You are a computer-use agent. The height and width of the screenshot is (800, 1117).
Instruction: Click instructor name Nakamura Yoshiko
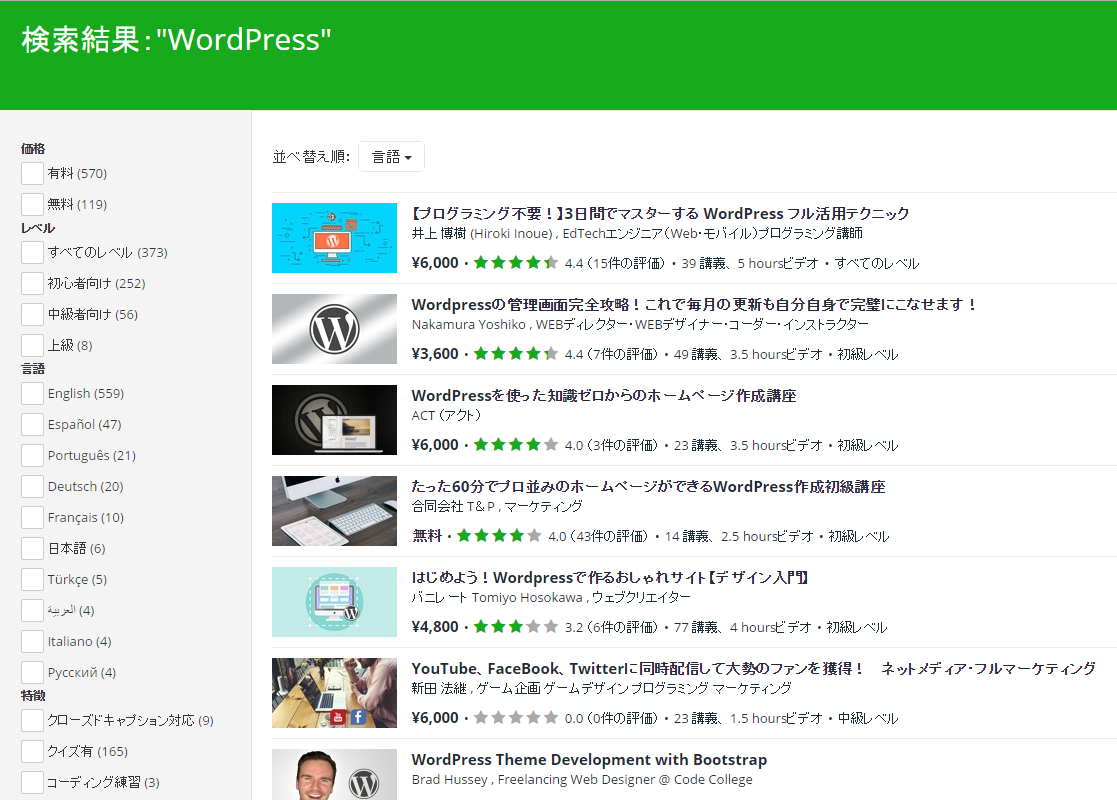468,325
